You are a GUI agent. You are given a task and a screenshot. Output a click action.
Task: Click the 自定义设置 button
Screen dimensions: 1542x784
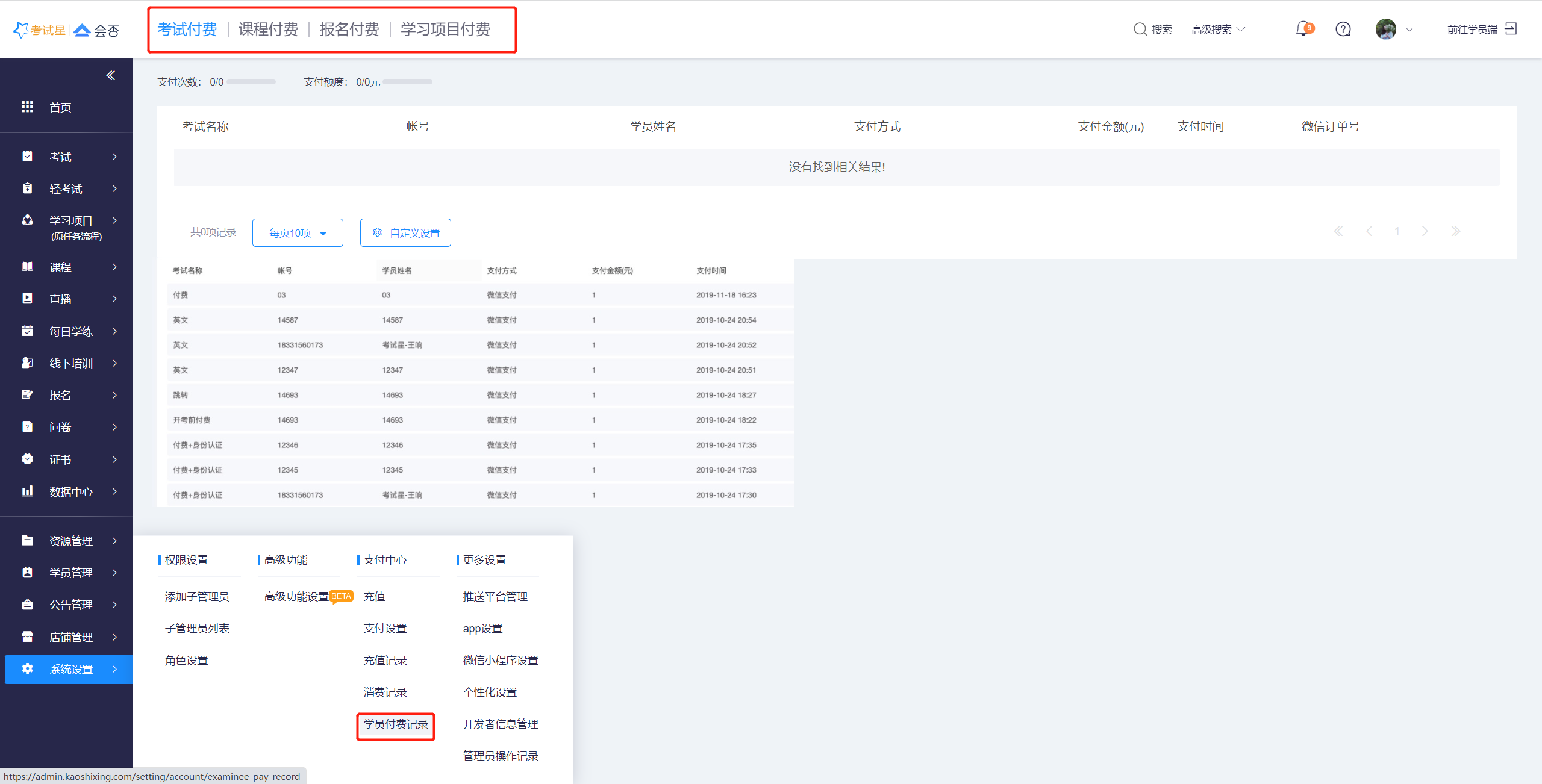(x=405, y=232)
